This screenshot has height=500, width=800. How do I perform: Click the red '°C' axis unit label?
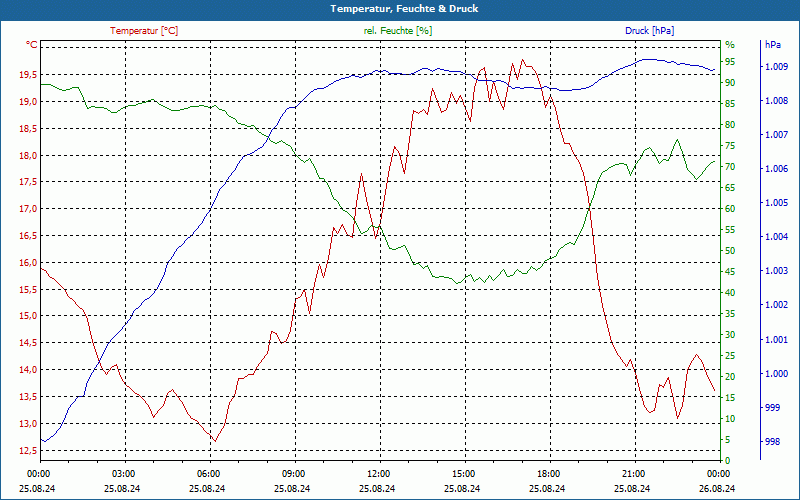(32, 45)
